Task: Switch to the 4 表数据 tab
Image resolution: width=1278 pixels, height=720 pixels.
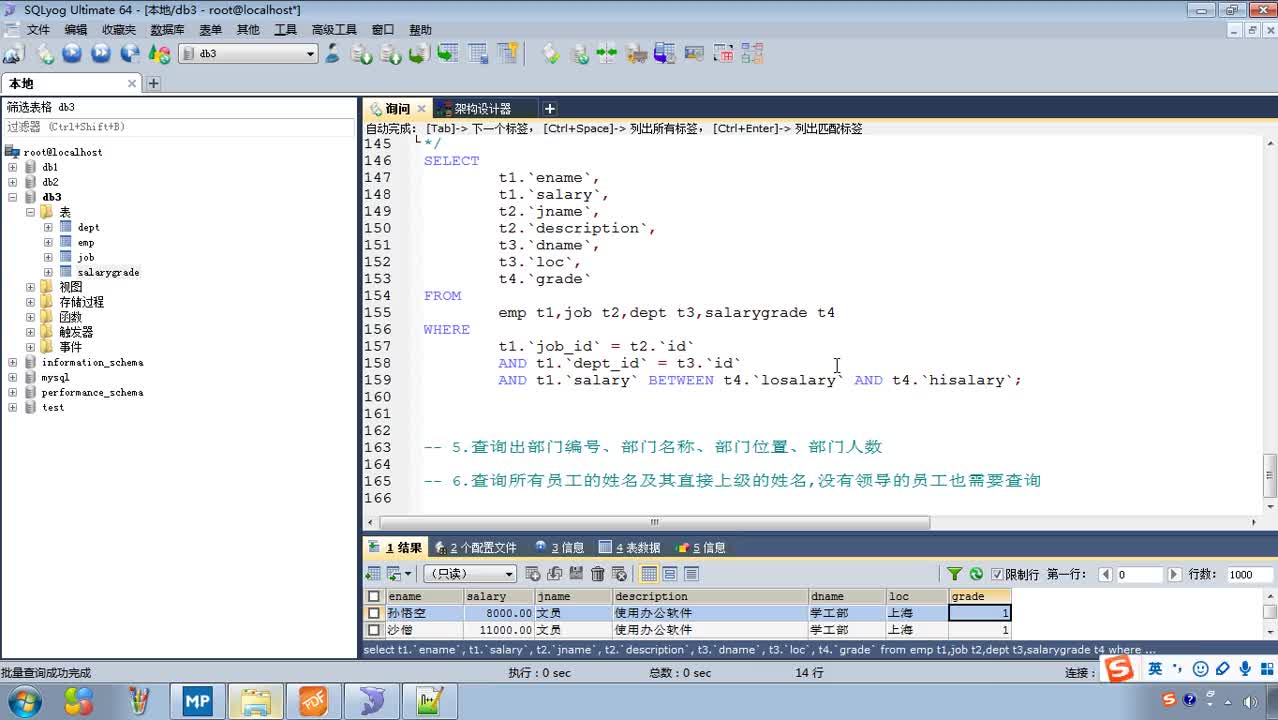Action: 630,547
